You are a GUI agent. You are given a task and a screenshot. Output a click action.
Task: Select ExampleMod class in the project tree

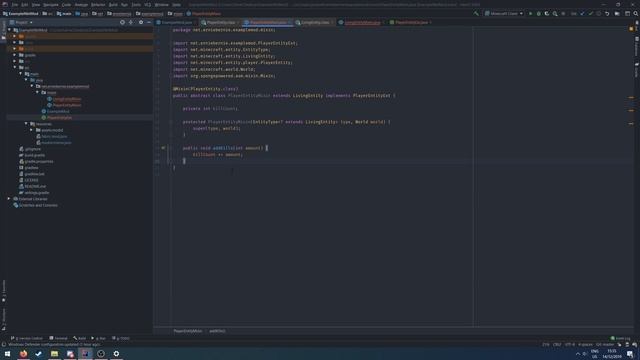[58, 111]
